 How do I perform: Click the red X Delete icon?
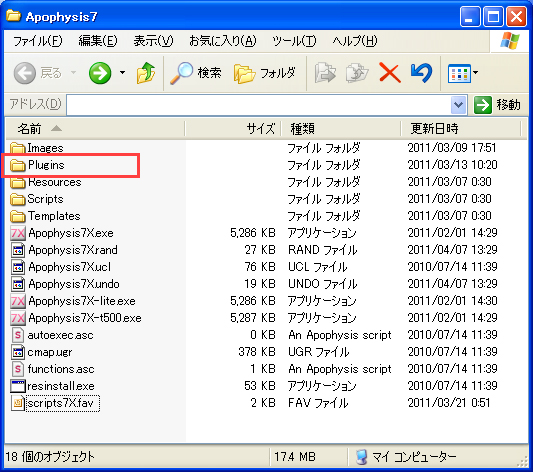click(390, 73)
